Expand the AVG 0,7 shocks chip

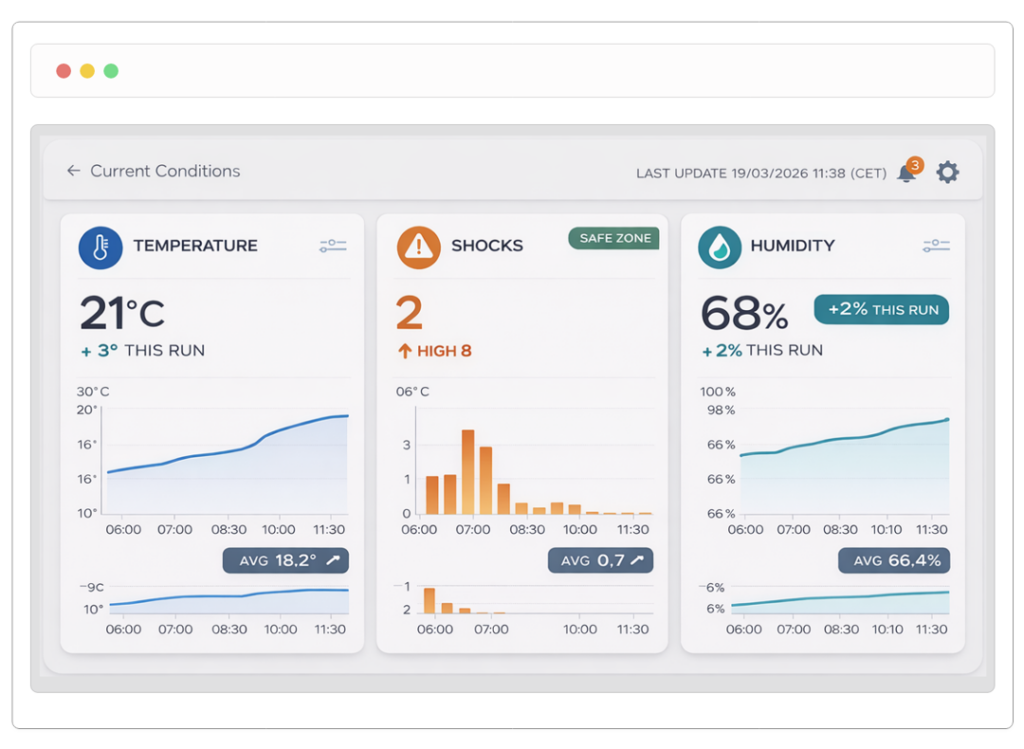600,560
